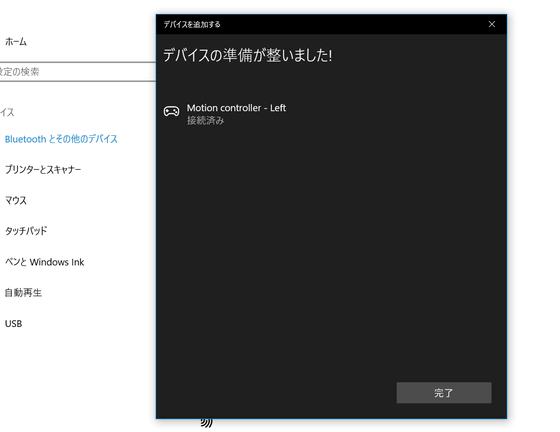Click the デバイス section header in sidebar
560x432 pixels.
[7, 112]
